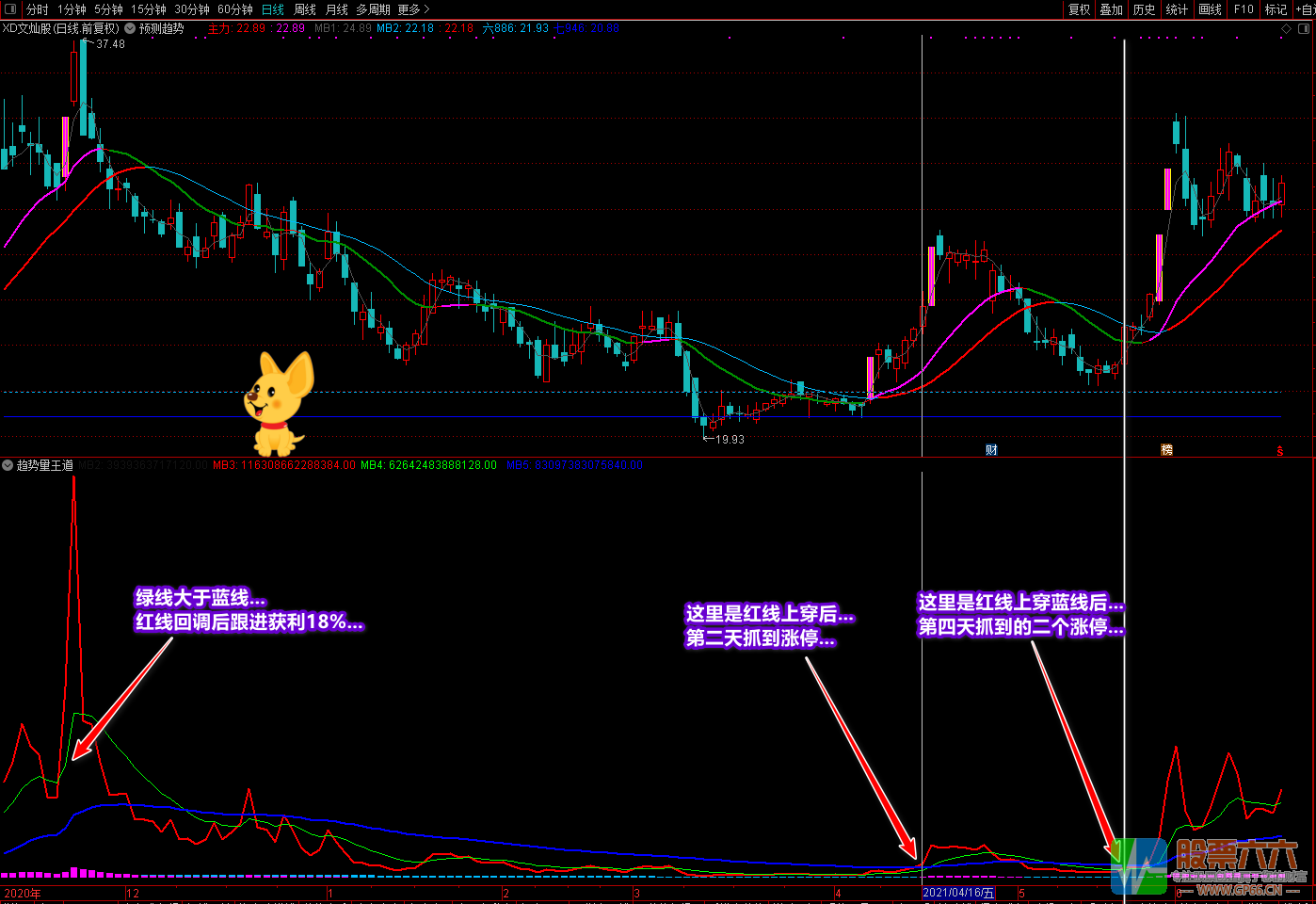Click the 财 financial marker icon

[x=991, y=450]
